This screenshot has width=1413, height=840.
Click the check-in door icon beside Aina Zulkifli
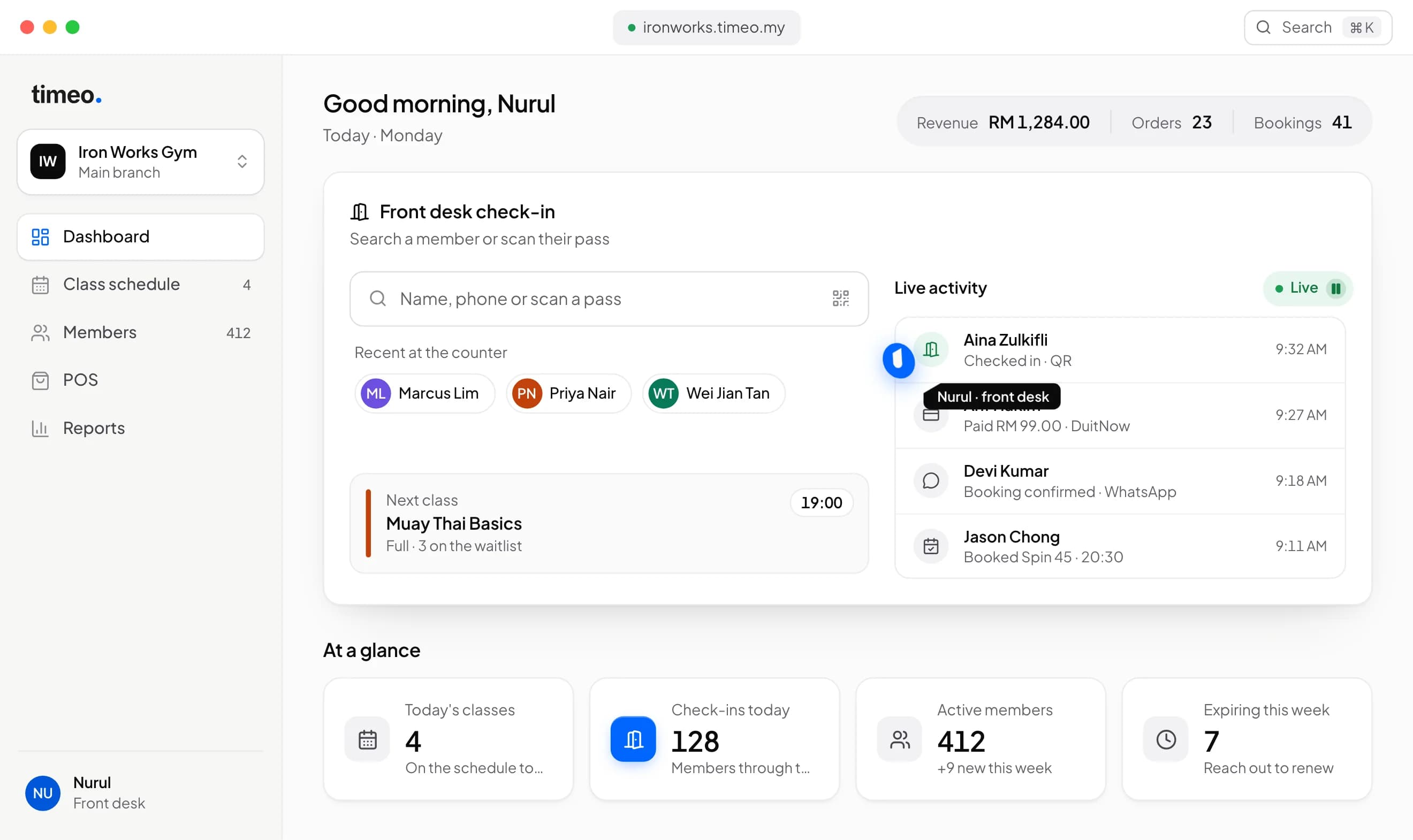click(931, 349)
